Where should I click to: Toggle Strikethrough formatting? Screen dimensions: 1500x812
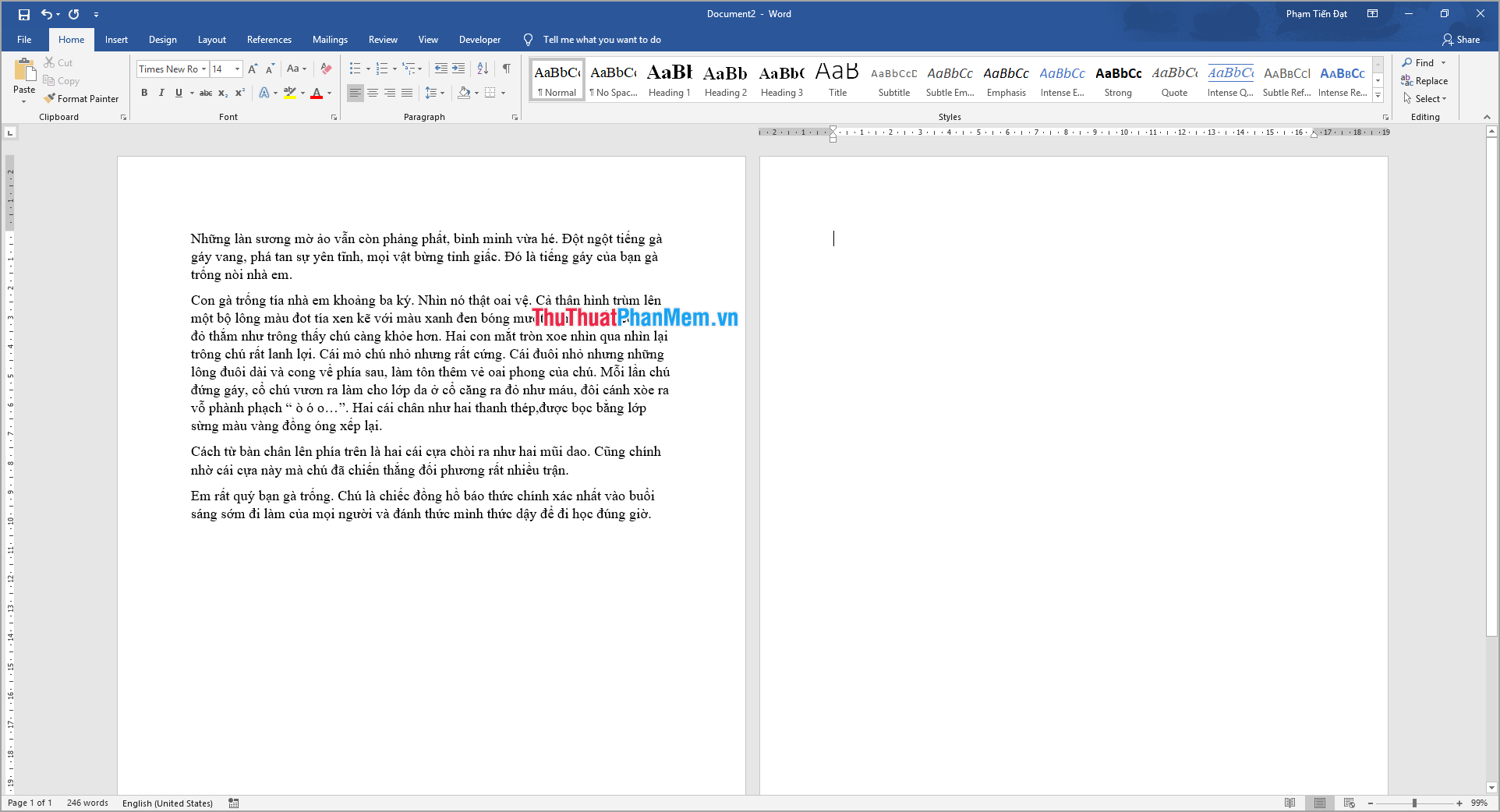click(206, 93)
